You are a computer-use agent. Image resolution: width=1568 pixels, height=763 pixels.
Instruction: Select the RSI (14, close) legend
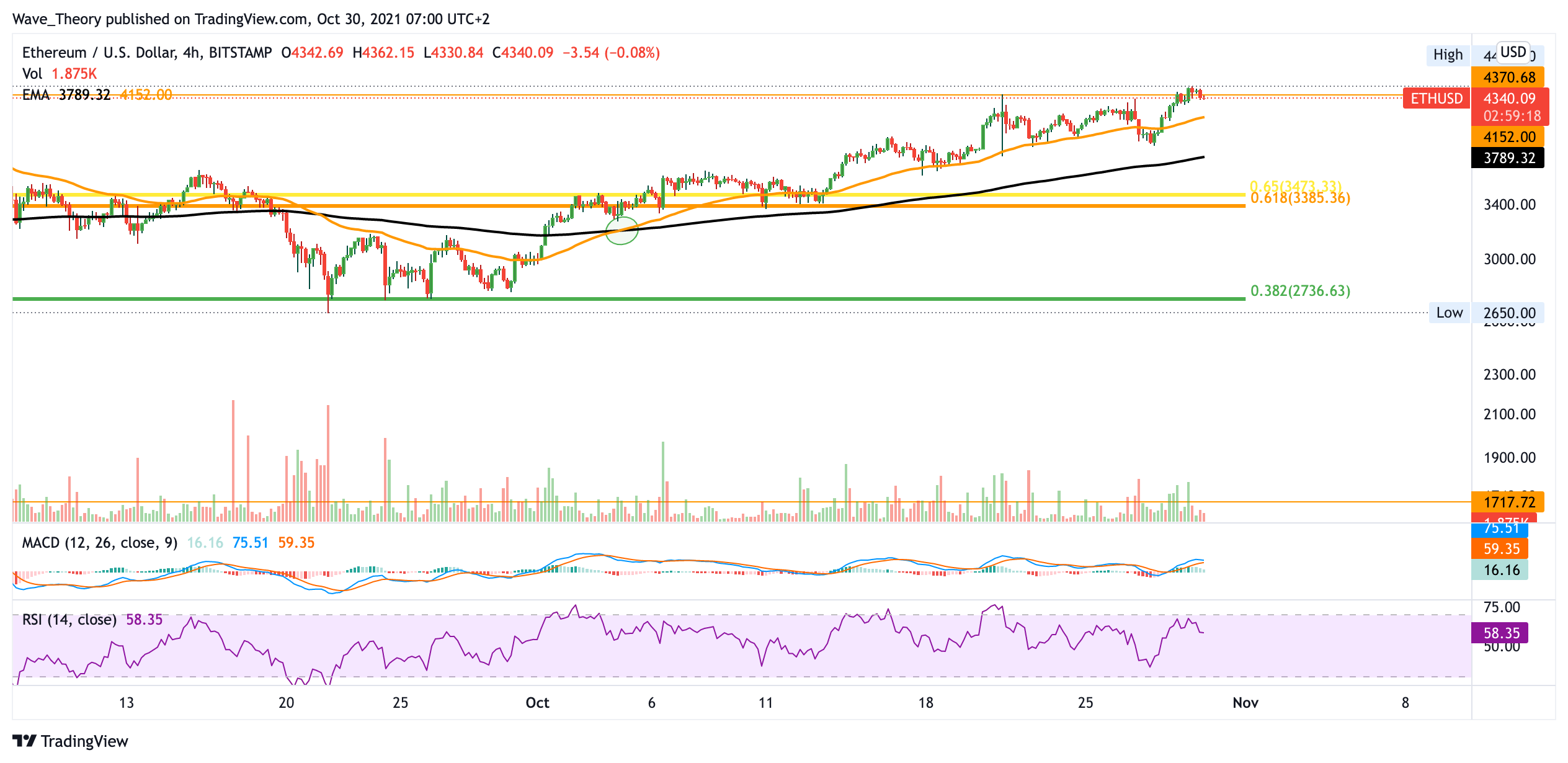69,620
